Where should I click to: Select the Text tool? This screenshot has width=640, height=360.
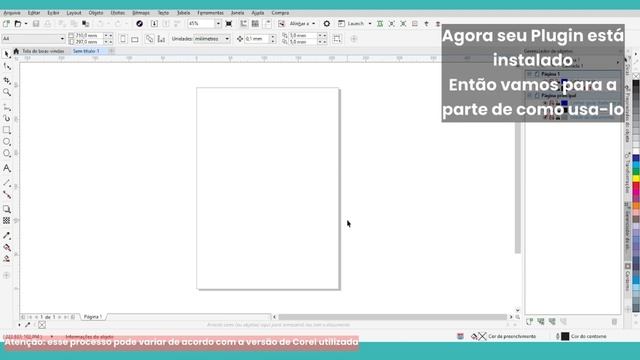click(7, 168)
